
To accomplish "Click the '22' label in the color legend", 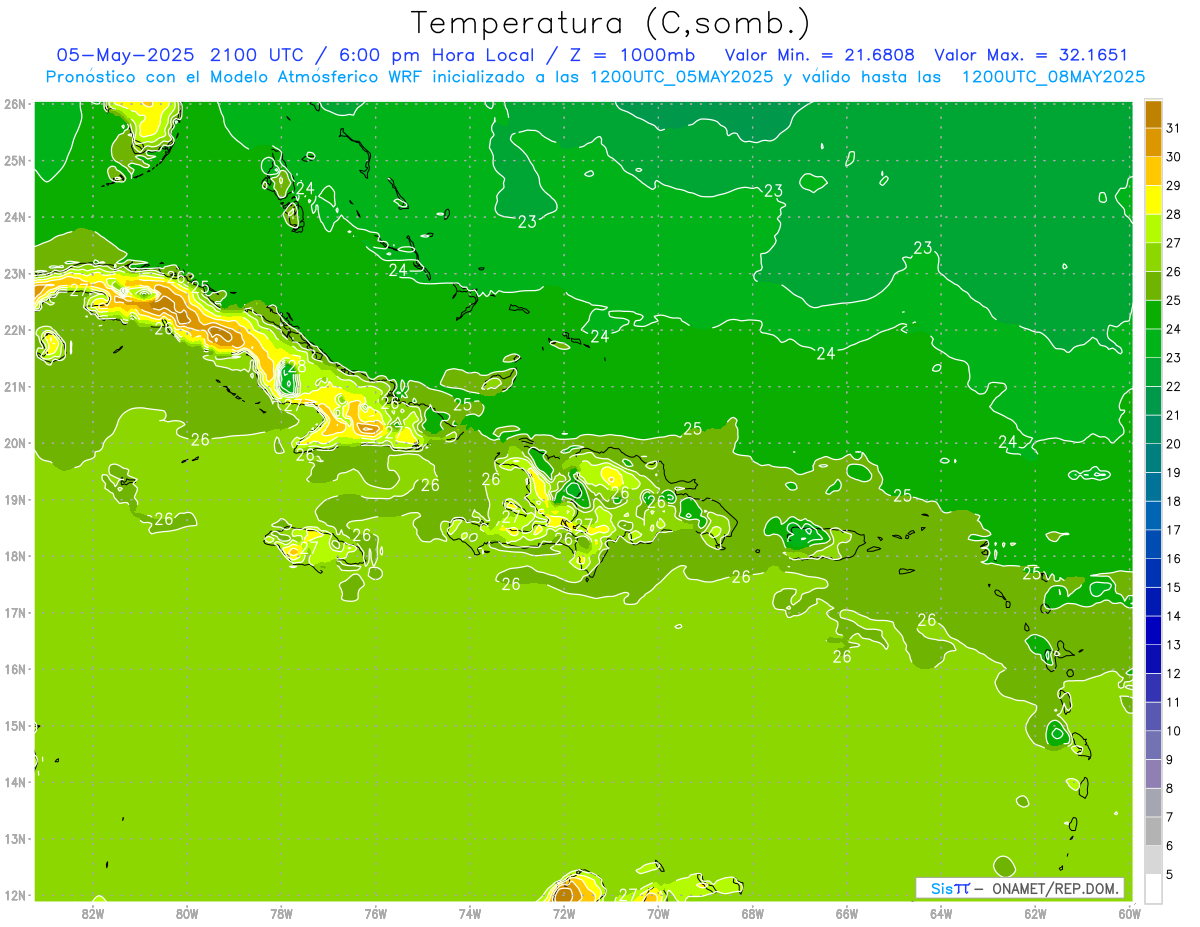I will [x=1173, y=387].
